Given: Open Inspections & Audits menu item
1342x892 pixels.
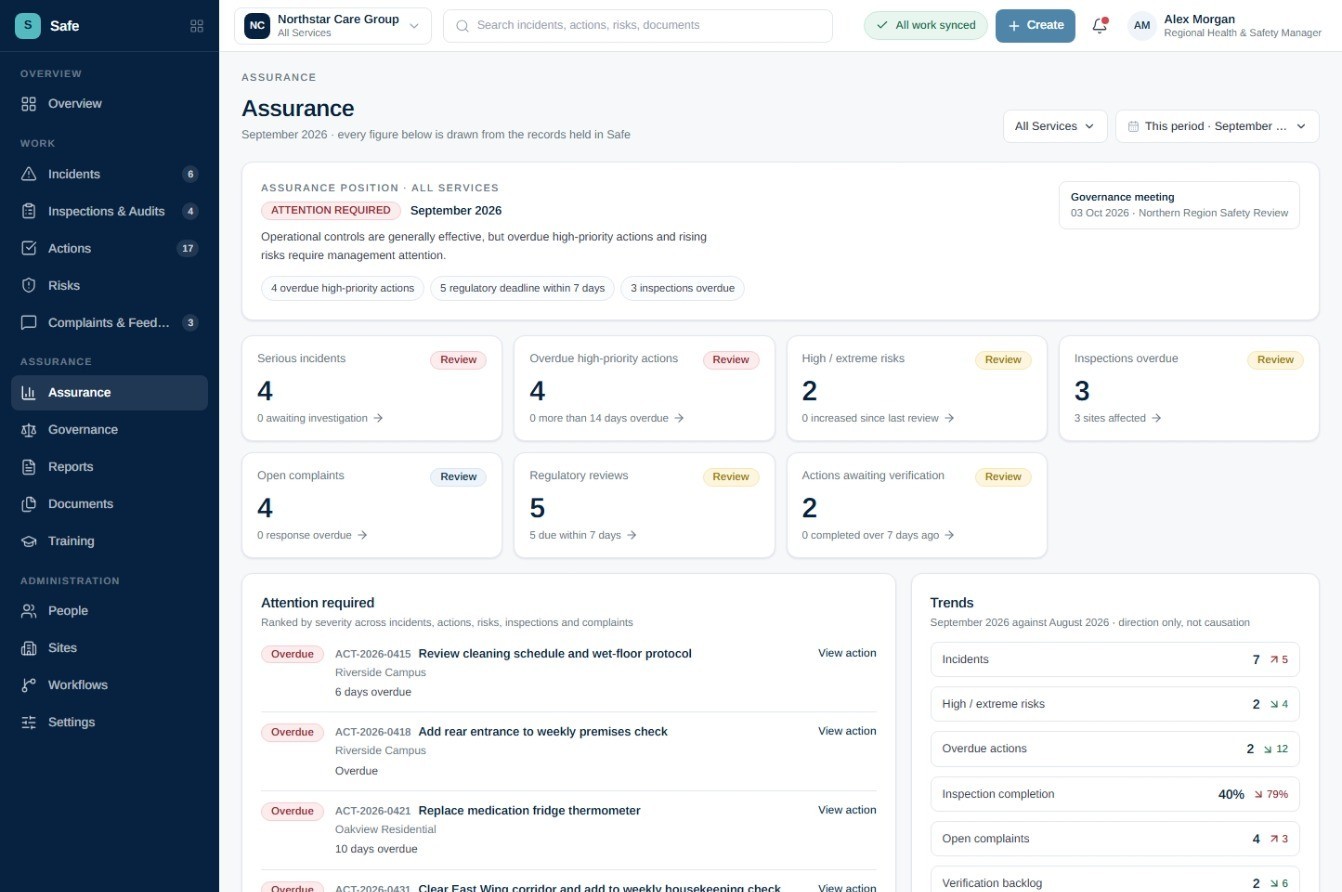Looking at the screenshot, I should 109,211.
